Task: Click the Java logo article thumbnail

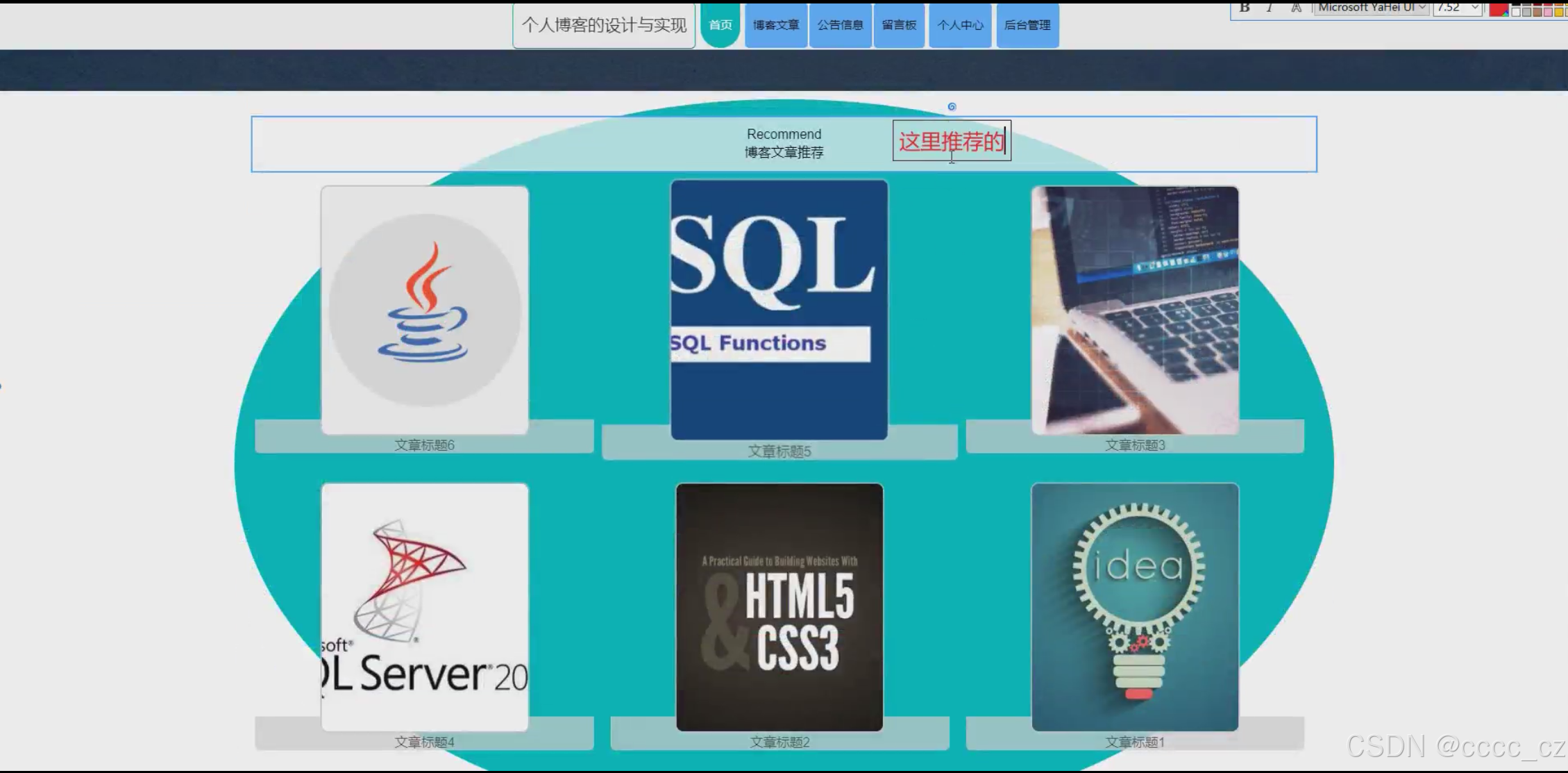Action: [x=424, y=310]
